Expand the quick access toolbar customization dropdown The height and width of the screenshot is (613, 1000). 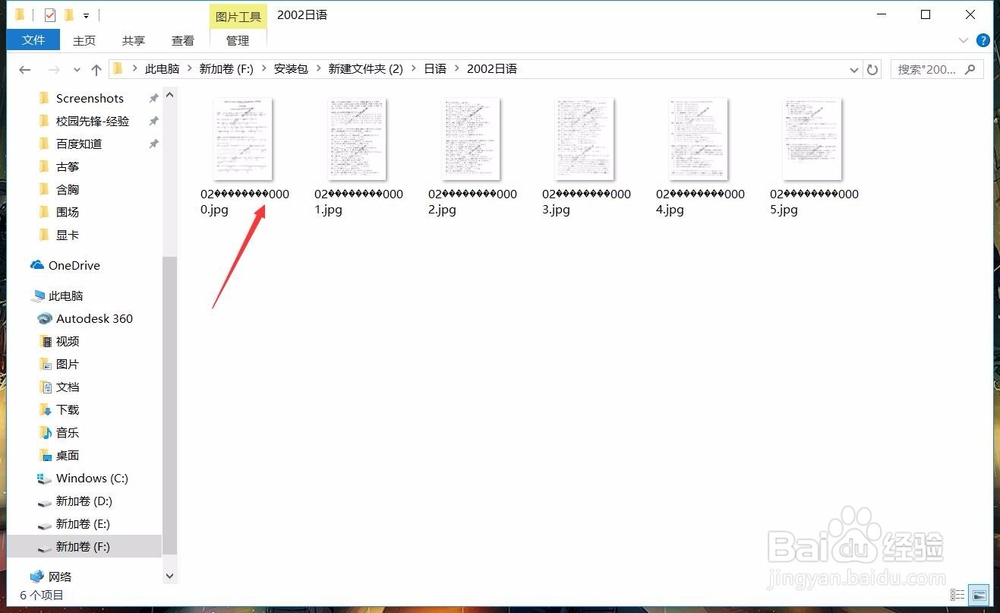point(85,15)
